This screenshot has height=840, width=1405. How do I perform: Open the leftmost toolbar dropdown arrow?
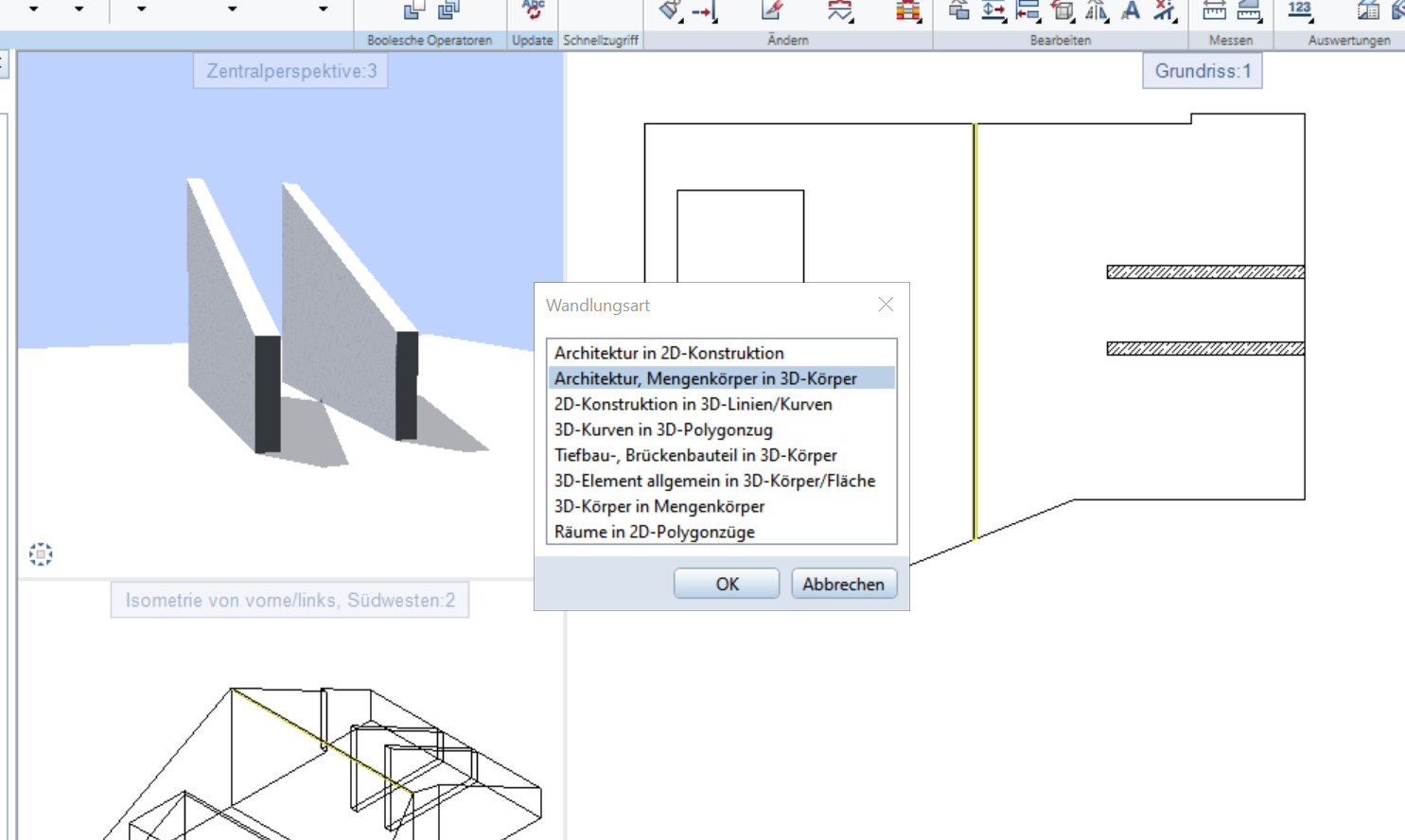(33, 9)
